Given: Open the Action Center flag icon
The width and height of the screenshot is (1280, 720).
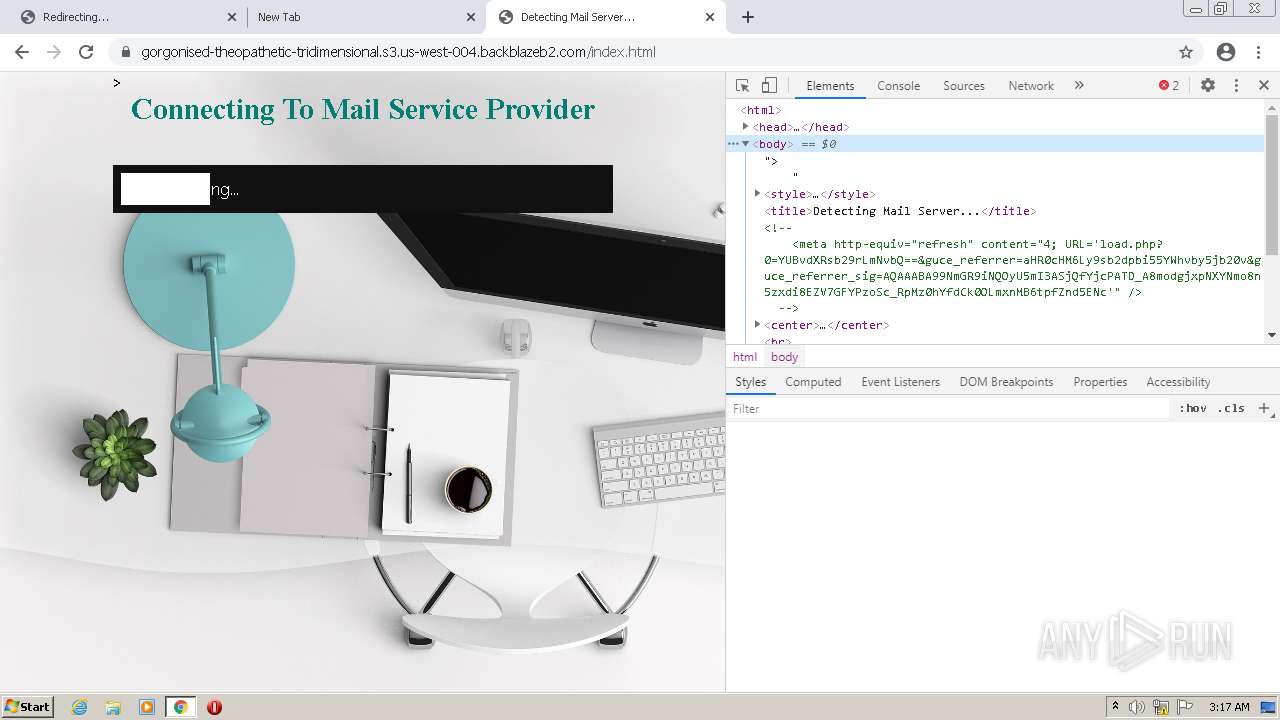Looking at the screenshot, I should [x=1185, y=707].
